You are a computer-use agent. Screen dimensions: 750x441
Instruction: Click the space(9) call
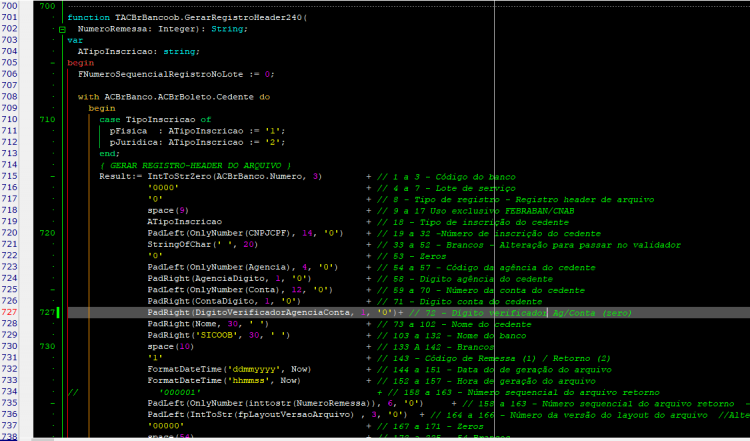168,210
